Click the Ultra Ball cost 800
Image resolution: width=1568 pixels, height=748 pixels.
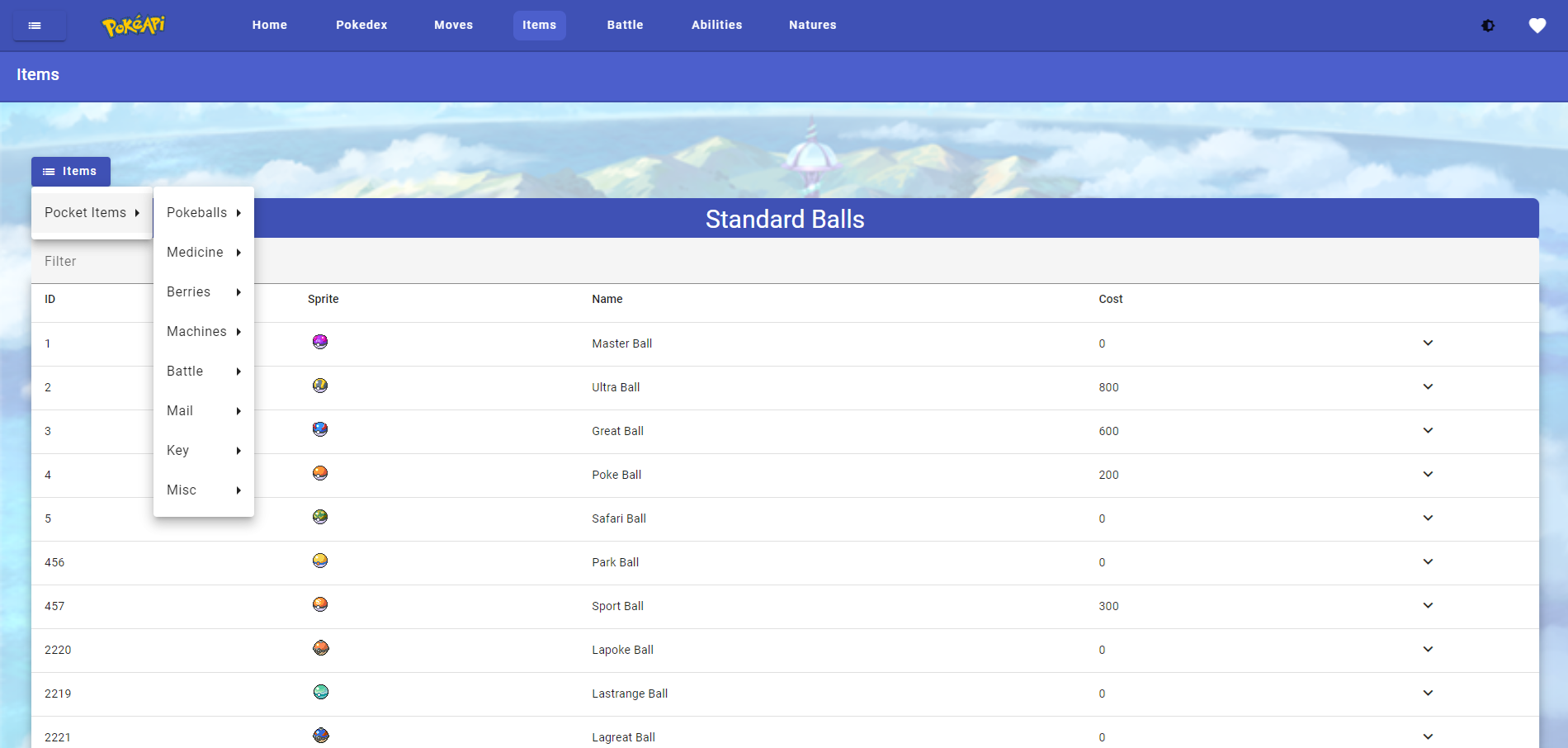coord(1109,388)
